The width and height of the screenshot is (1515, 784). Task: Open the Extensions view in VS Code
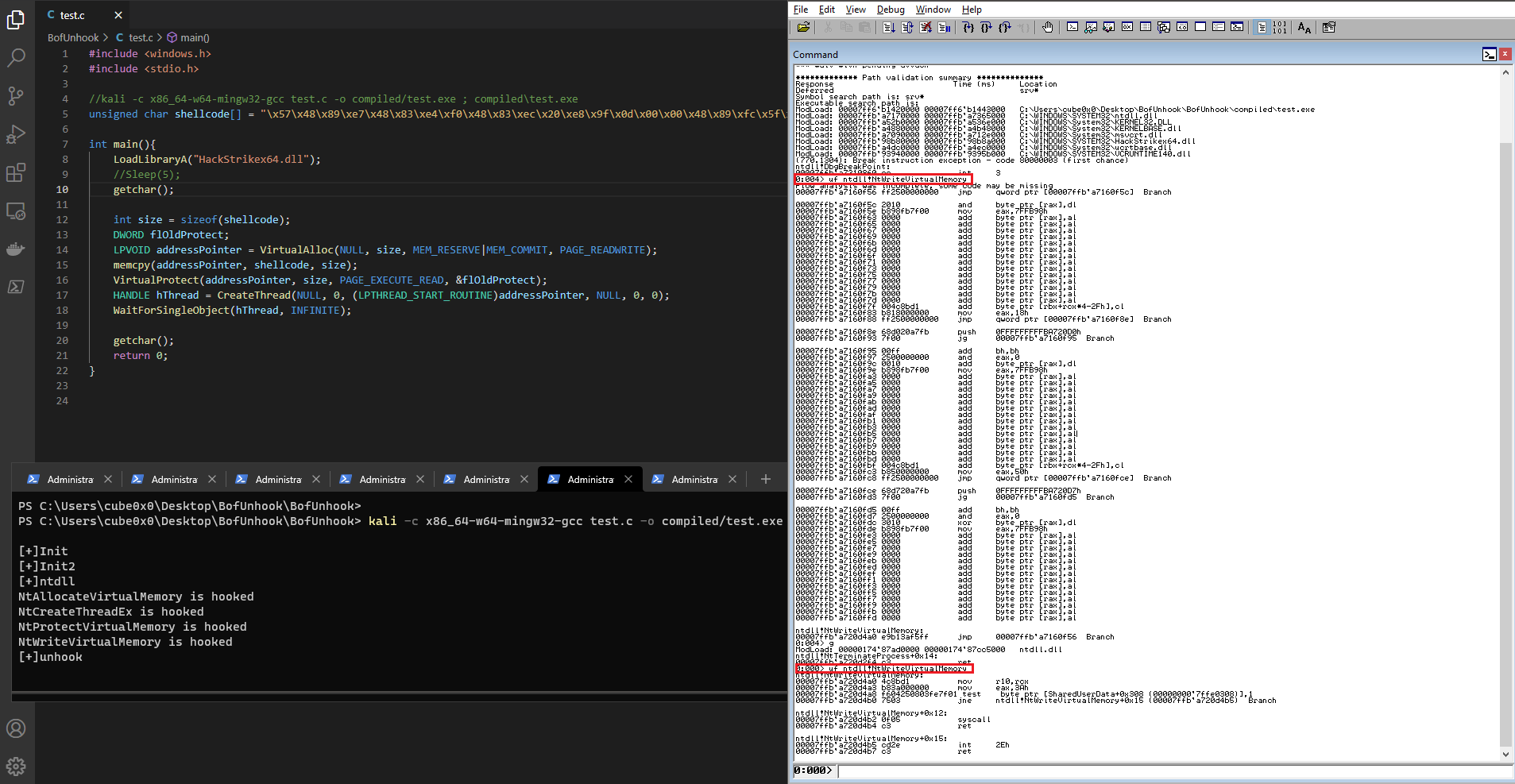[16, 172]
